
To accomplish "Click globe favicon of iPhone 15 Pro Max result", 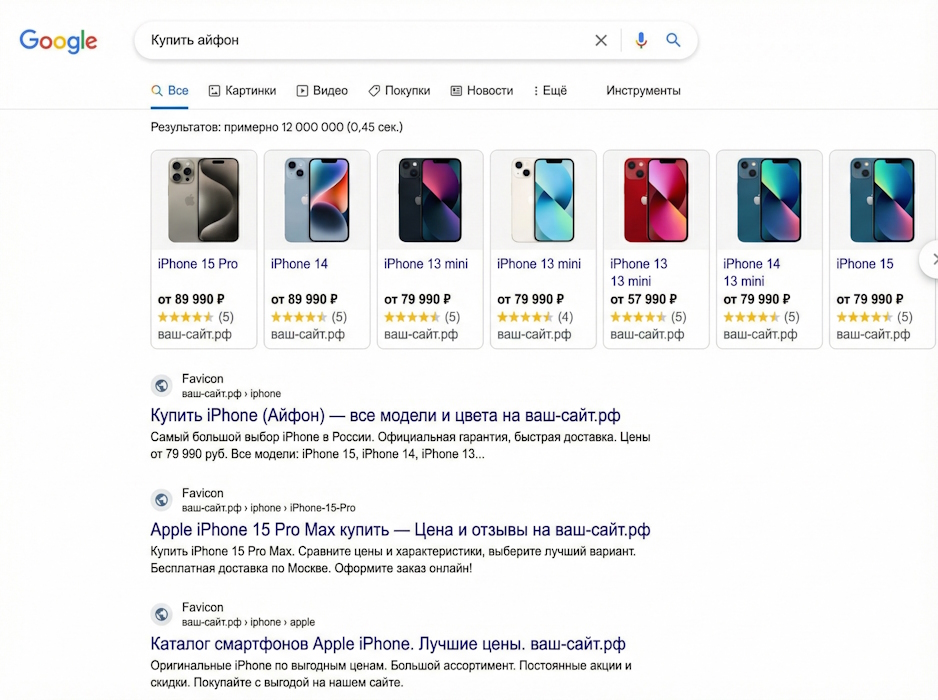I will pos(161,500).
